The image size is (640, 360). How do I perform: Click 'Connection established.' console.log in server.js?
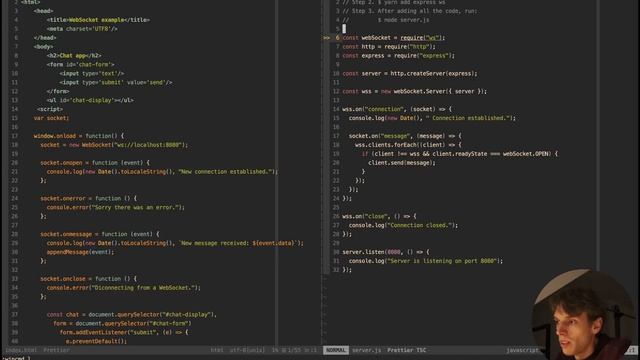click(x=432, y=118)
